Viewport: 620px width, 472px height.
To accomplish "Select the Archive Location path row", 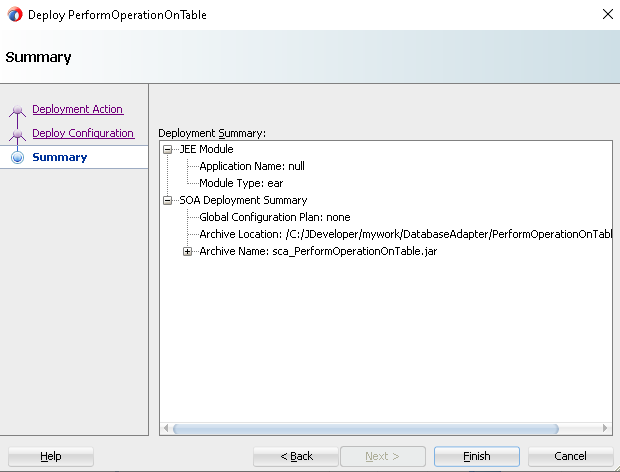I will coord(406,234).
